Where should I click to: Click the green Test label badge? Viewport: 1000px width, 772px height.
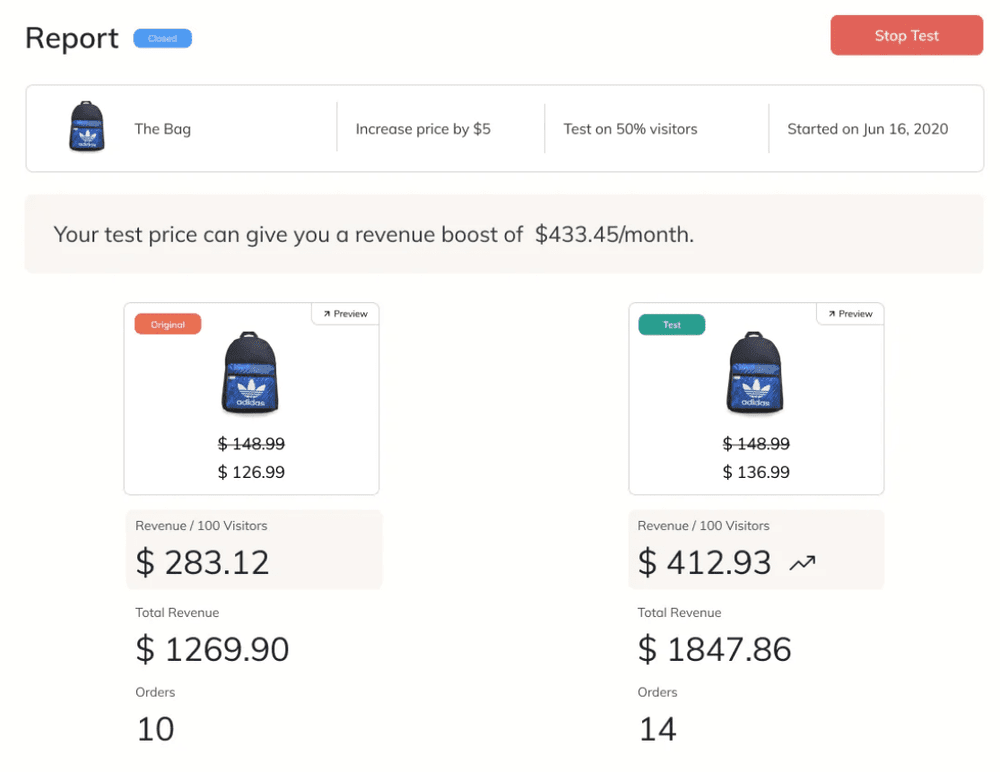672,324
